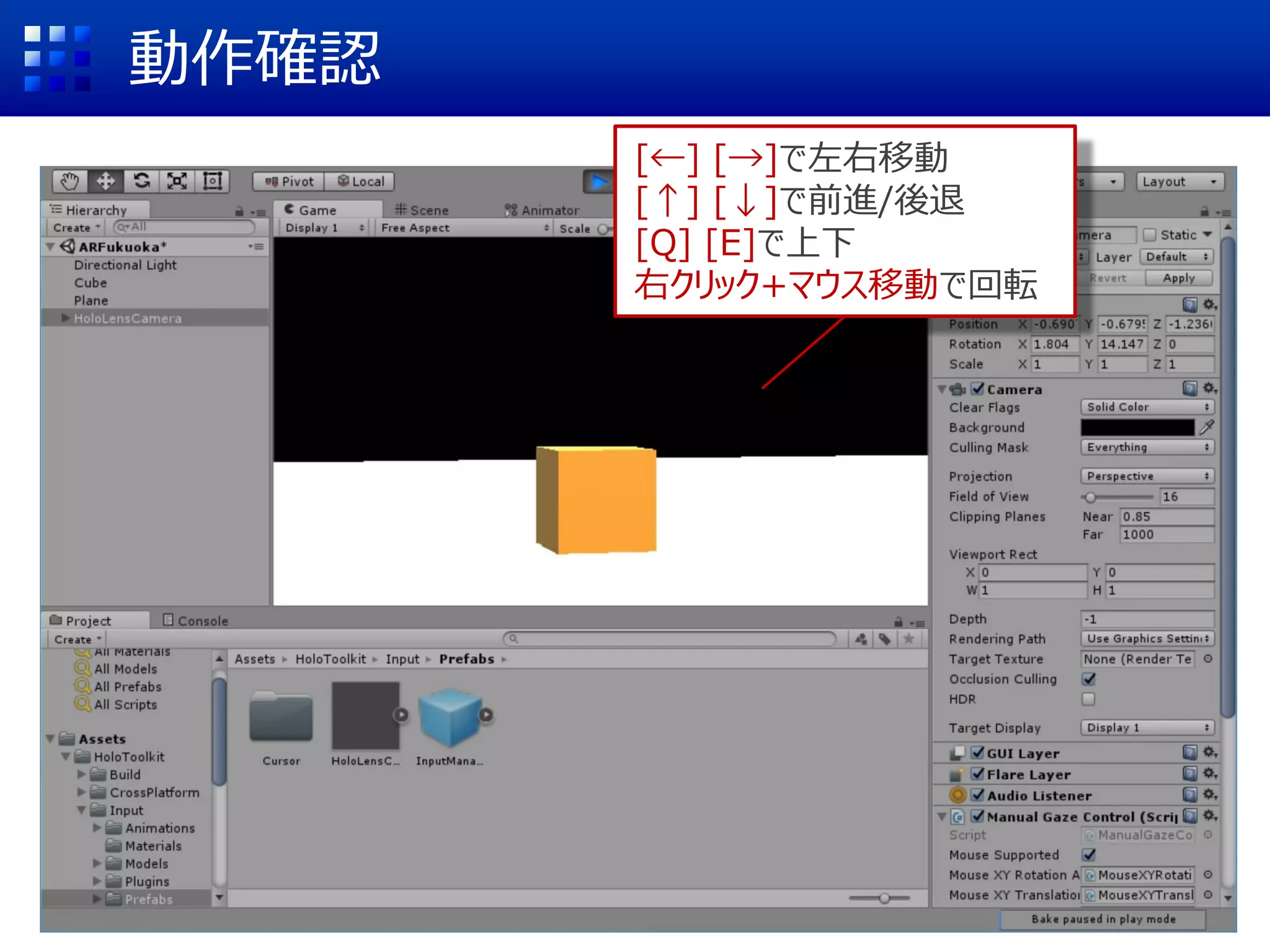Open the Layout dropdown
Screen dimensions: 1270x952
click(x=1180, y=182)
